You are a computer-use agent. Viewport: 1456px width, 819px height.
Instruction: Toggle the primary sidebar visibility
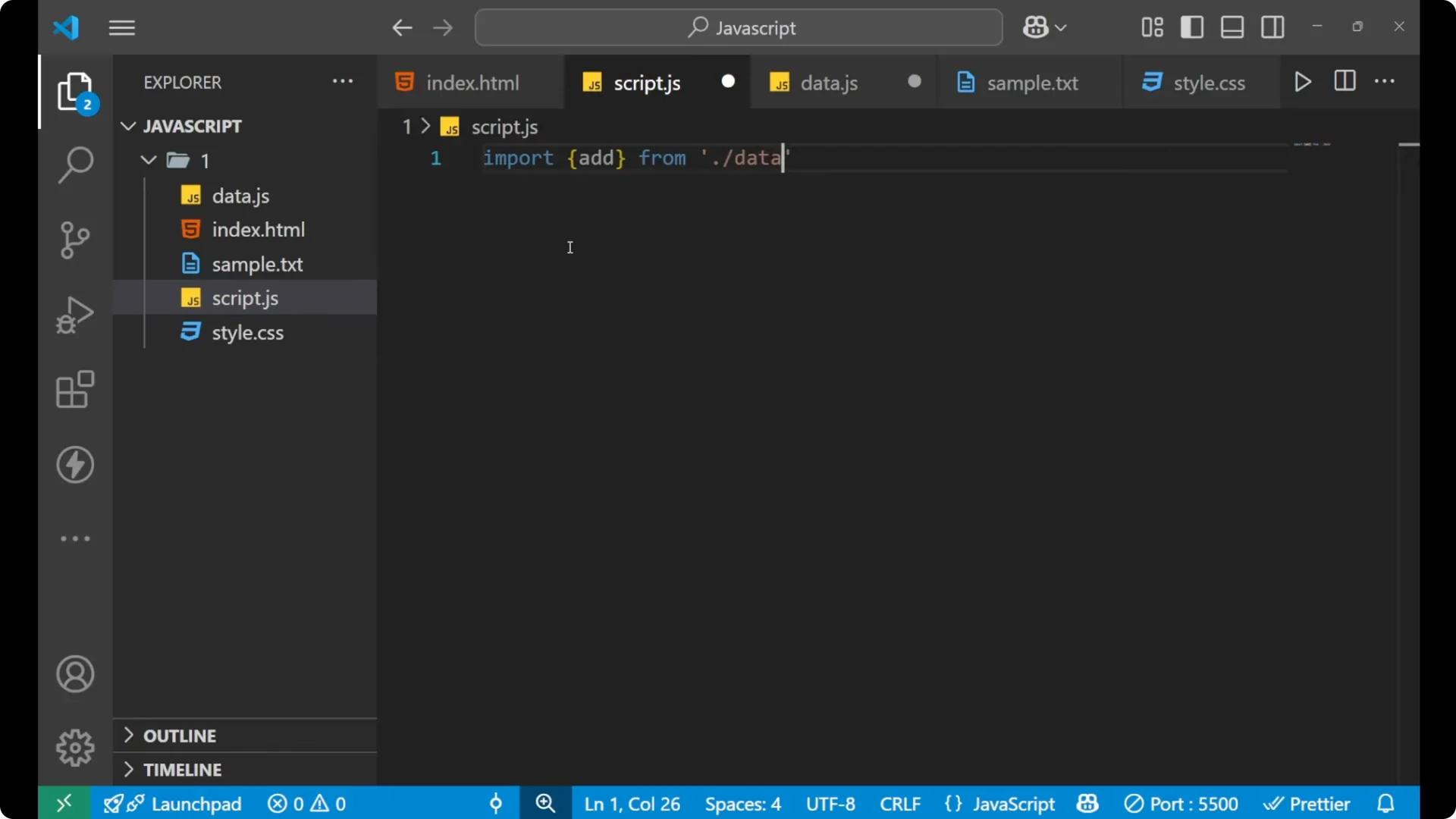click(1191, 27)
